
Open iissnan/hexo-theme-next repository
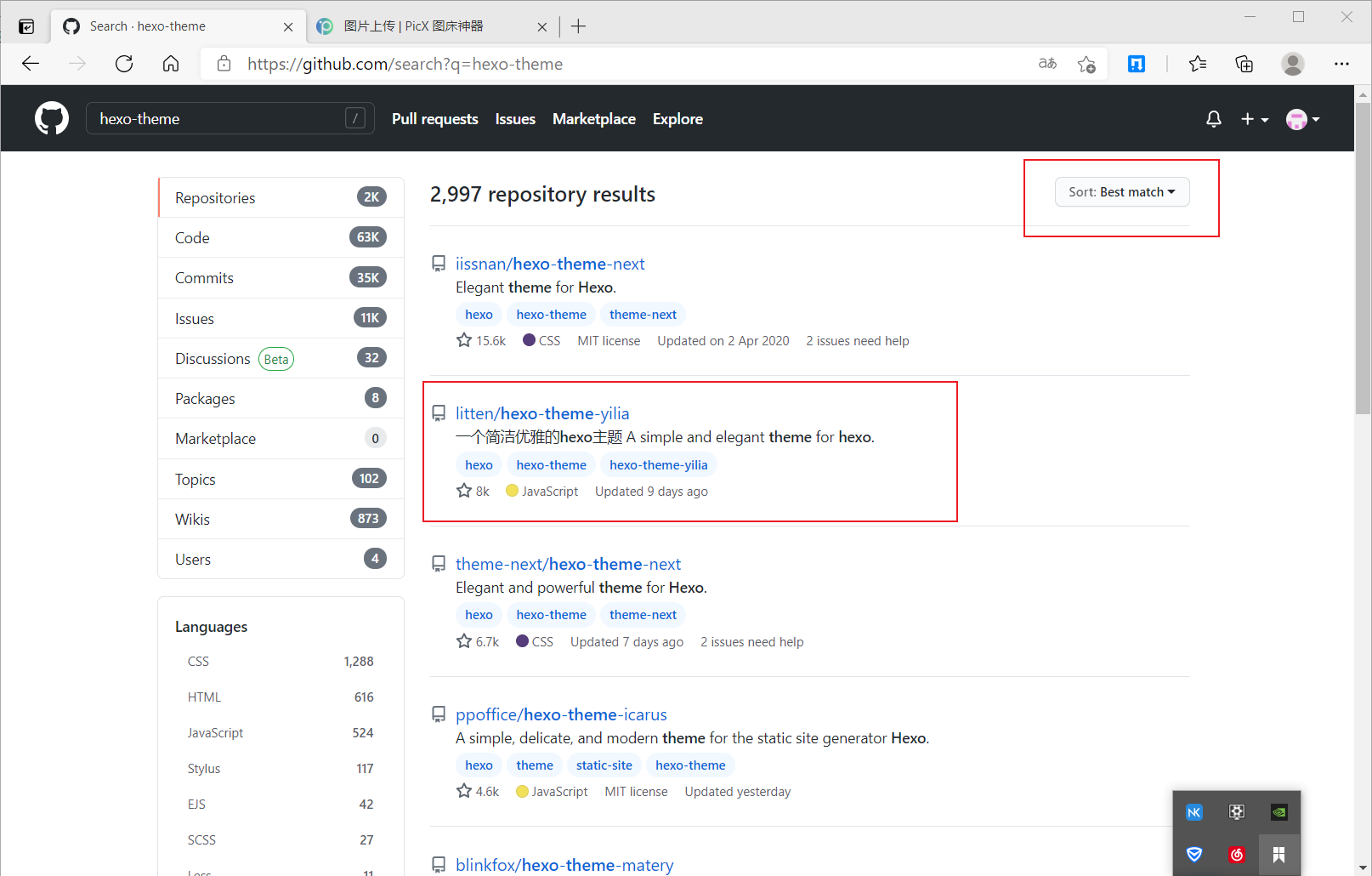point(550,264)
